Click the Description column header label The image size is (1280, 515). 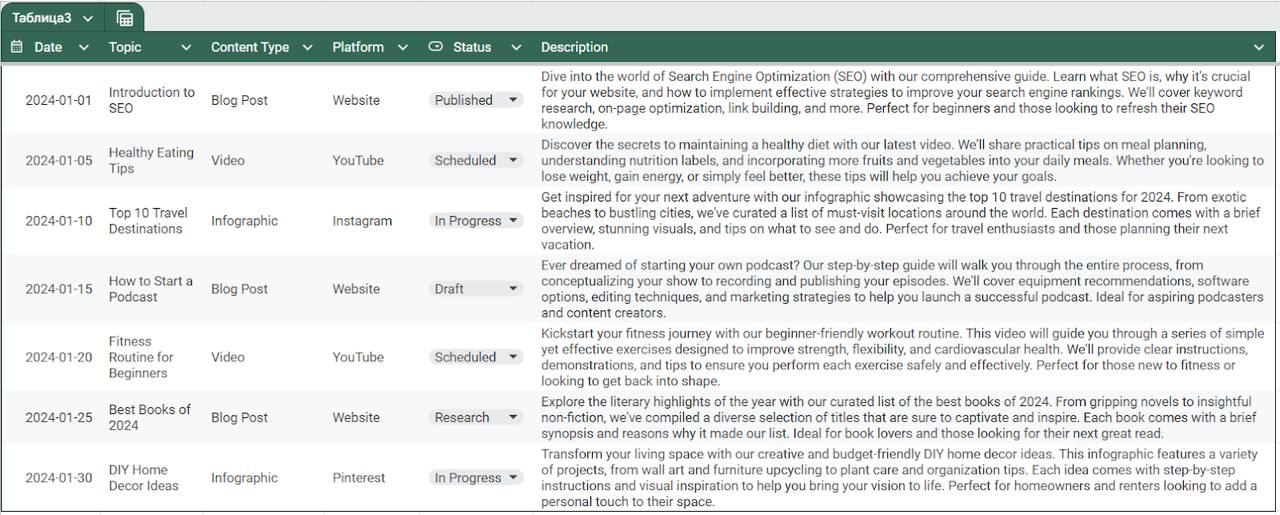(574, 47)
